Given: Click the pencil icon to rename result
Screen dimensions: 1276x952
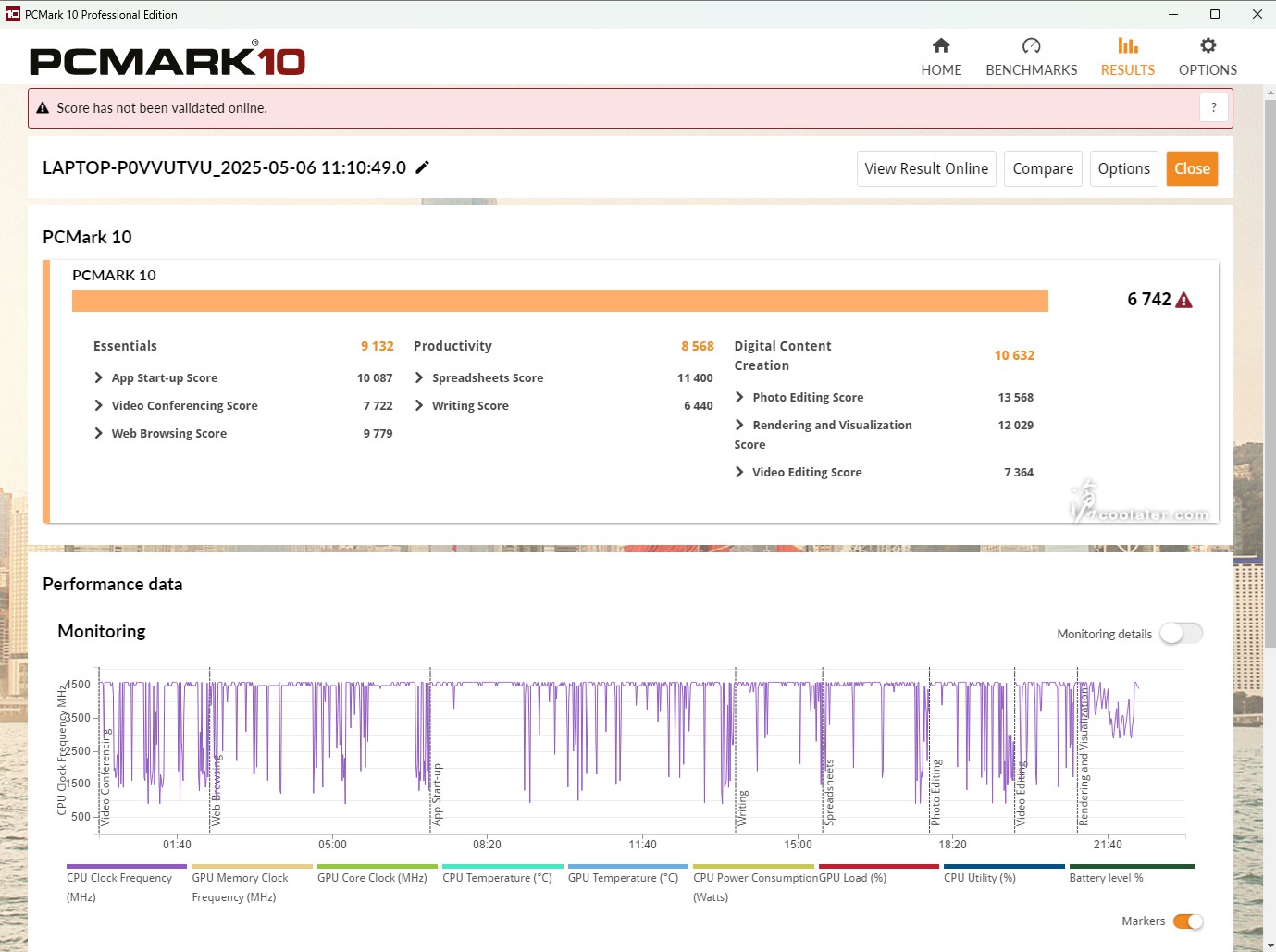Looking at the screenshot, I should [x=422, y=167].
